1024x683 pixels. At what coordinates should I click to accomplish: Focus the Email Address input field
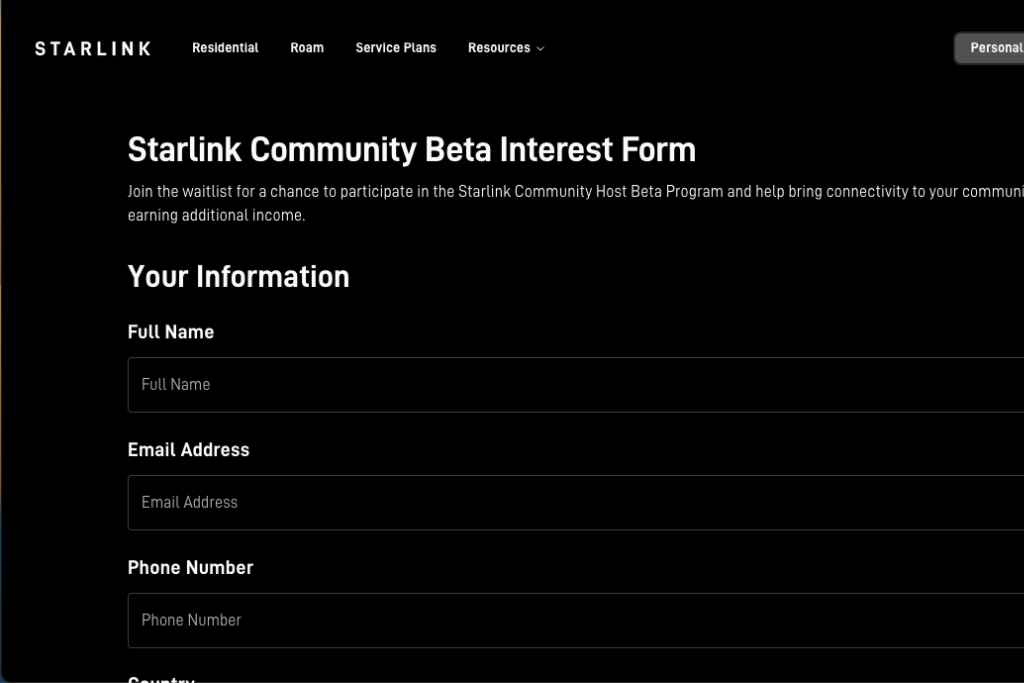point(576,502)
